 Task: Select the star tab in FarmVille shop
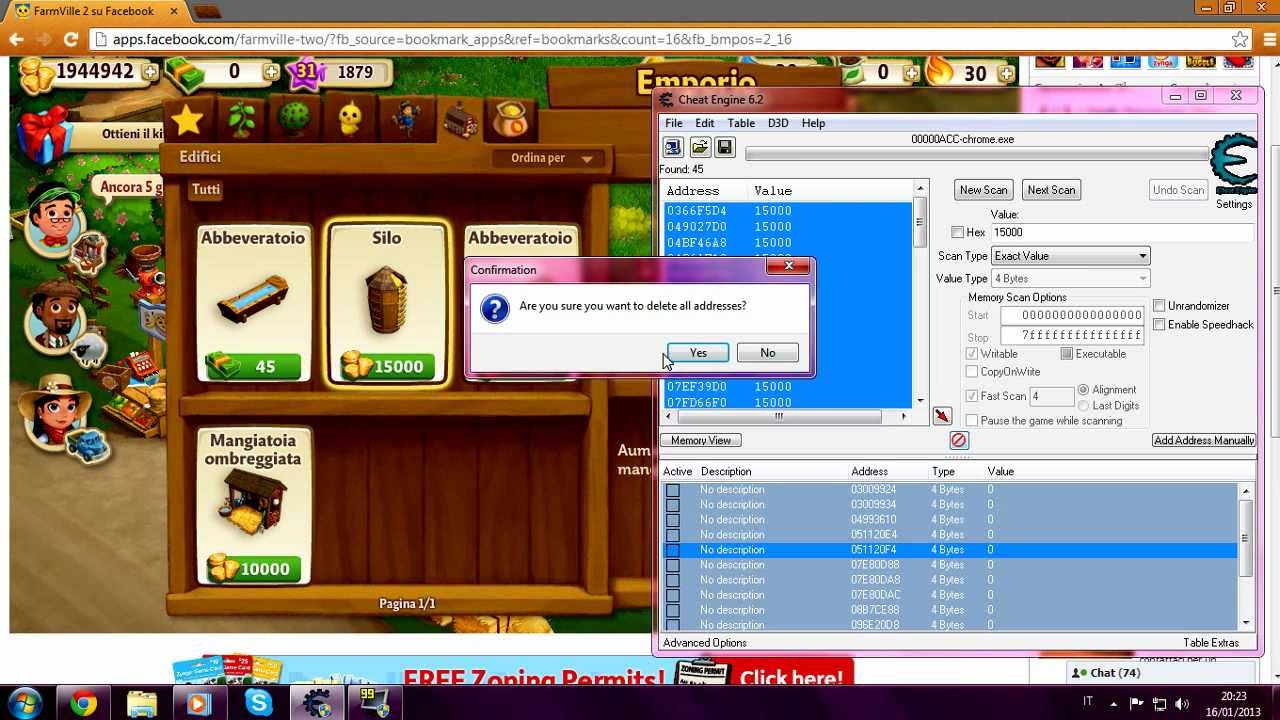tap(187, 121)
